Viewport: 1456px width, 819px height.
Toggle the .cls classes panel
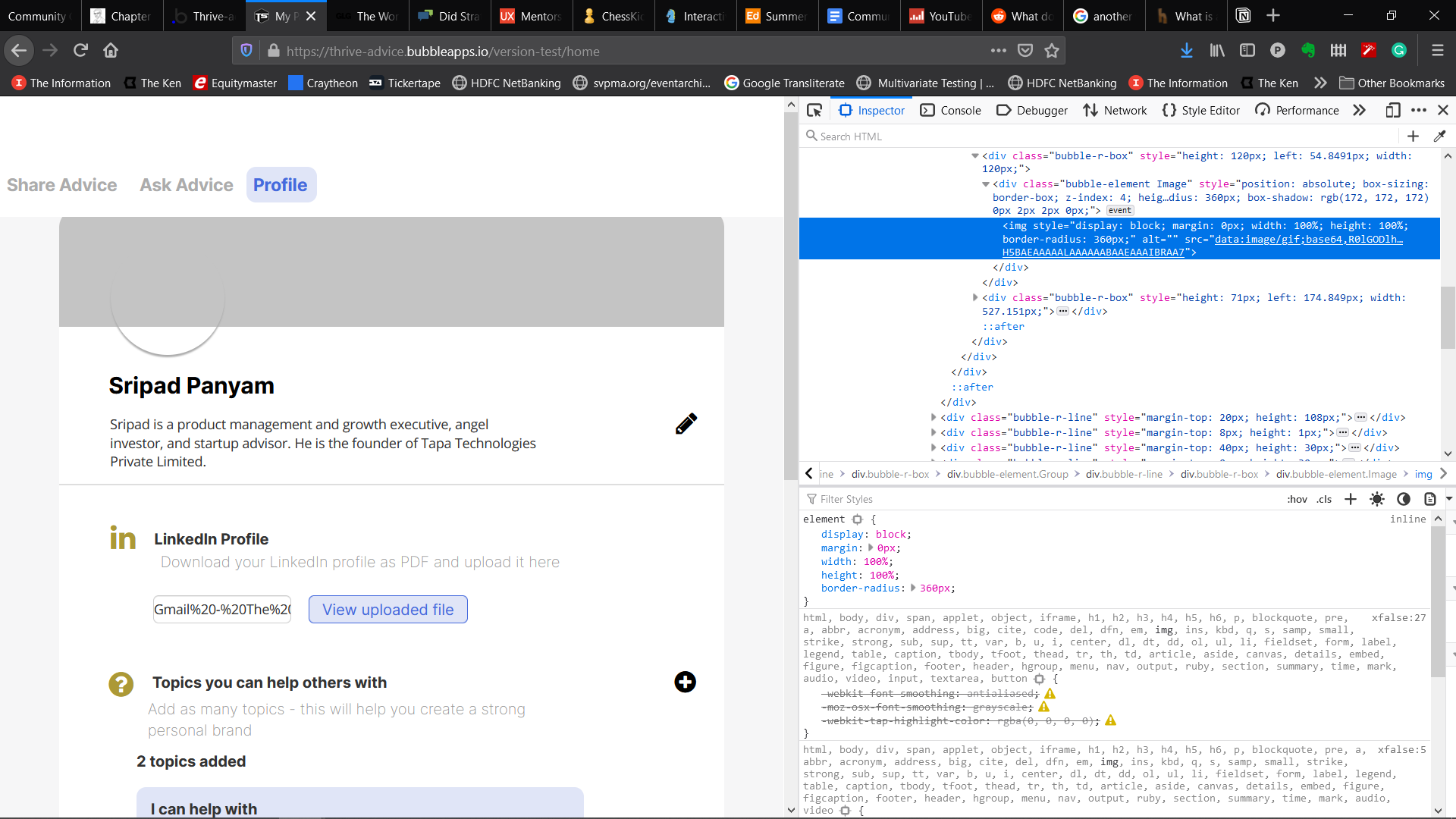[x=1324, y=499]
